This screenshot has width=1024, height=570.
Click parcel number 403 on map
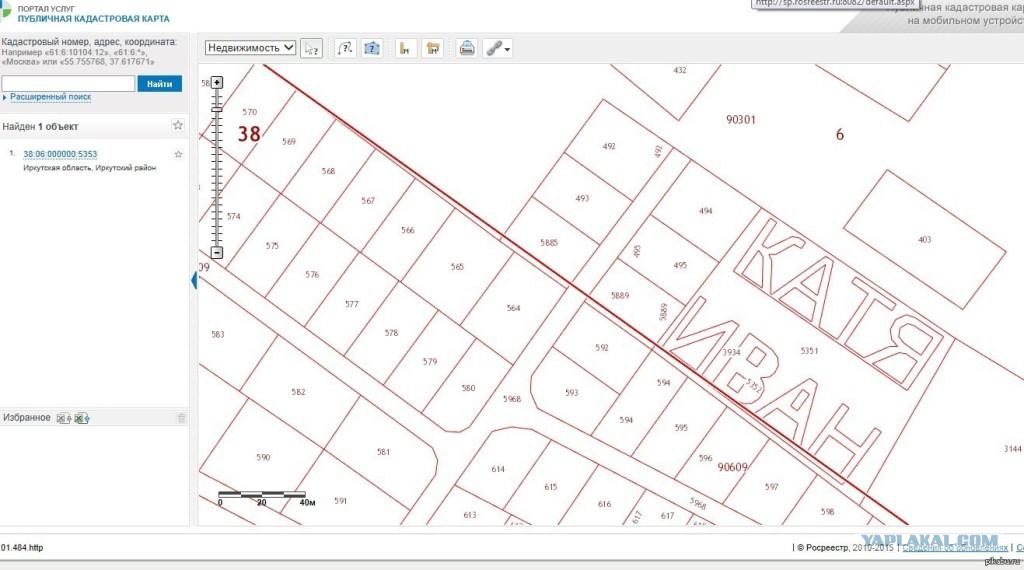pyautogui.click(x=925, y=240)
